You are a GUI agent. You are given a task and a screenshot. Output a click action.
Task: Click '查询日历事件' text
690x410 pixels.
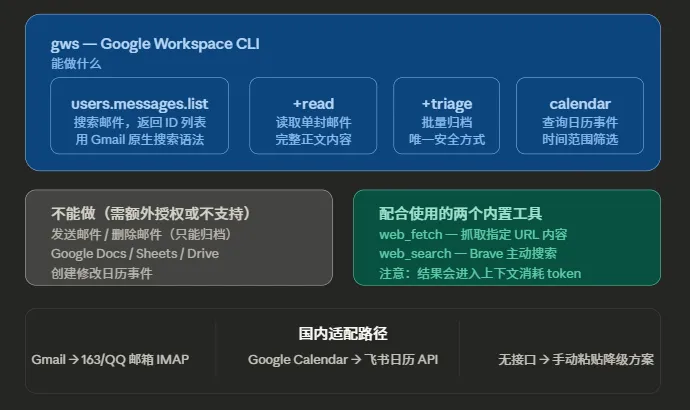coord(580,122)
